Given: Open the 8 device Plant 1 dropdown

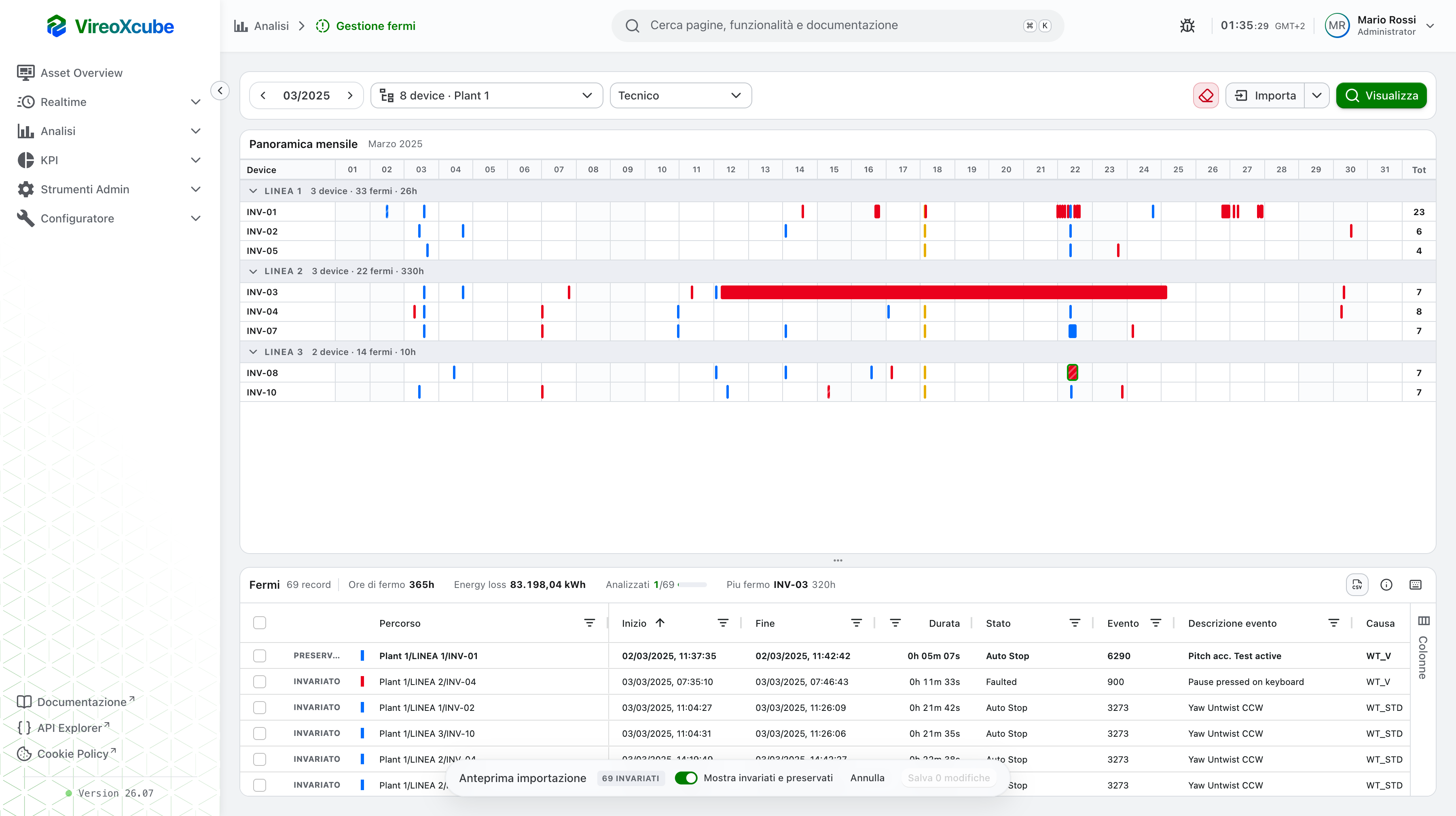Looking at the screenshot, I should (487, 95).
